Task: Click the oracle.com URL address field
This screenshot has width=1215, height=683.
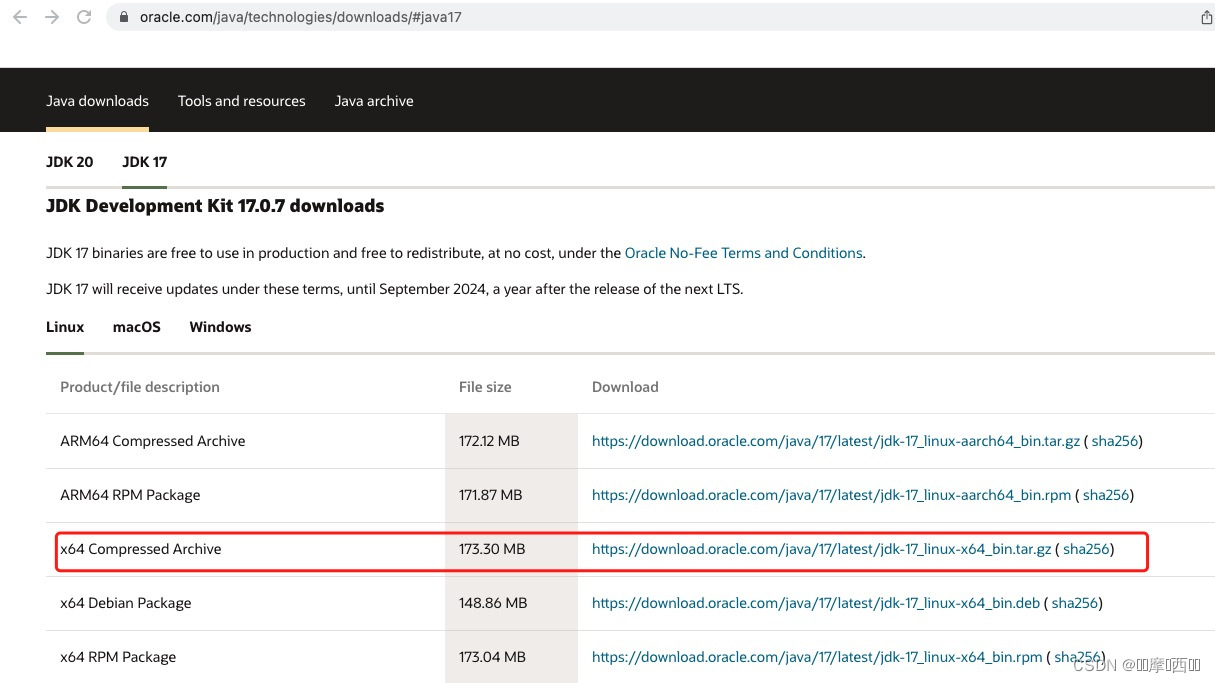Action: (x=300, y=17)
